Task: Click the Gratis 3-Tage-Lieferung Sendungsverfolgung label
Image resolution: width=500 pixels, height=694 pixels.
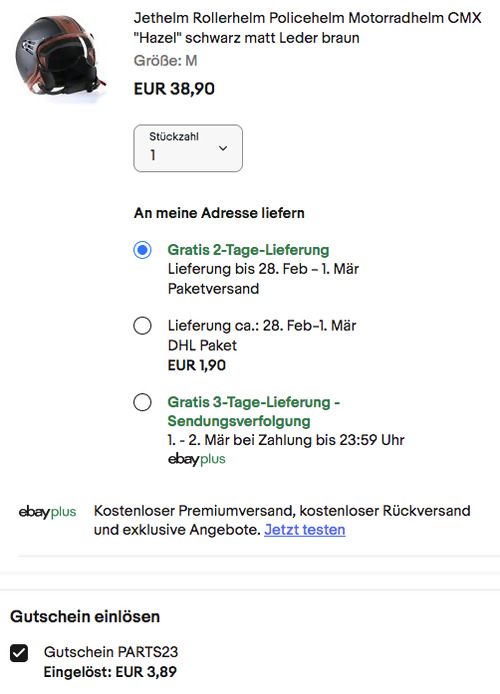Action: [x=254, y=411]
